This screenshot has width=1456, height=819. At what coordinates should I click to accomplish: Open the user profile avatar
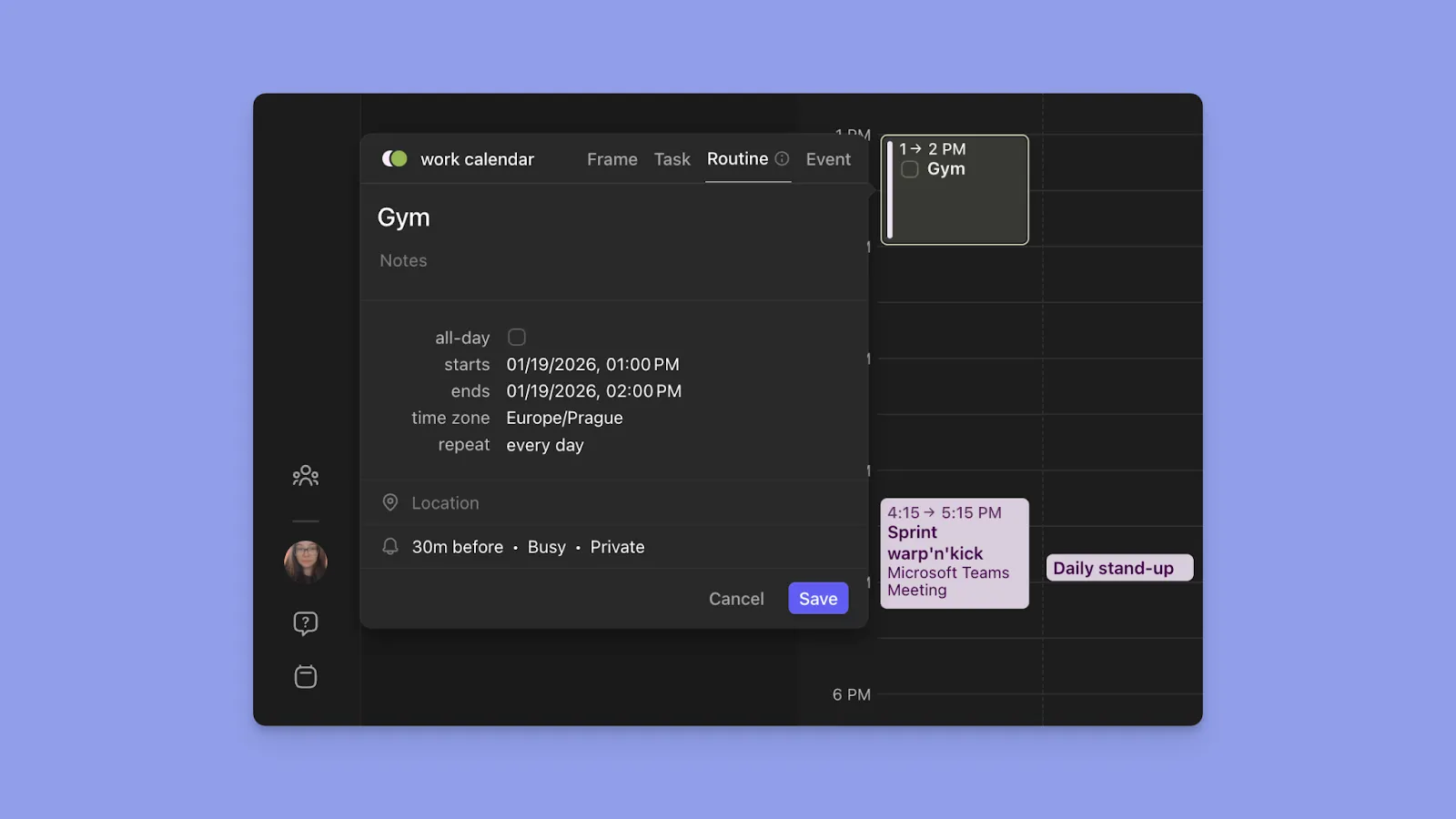click(x=306, y=562)
